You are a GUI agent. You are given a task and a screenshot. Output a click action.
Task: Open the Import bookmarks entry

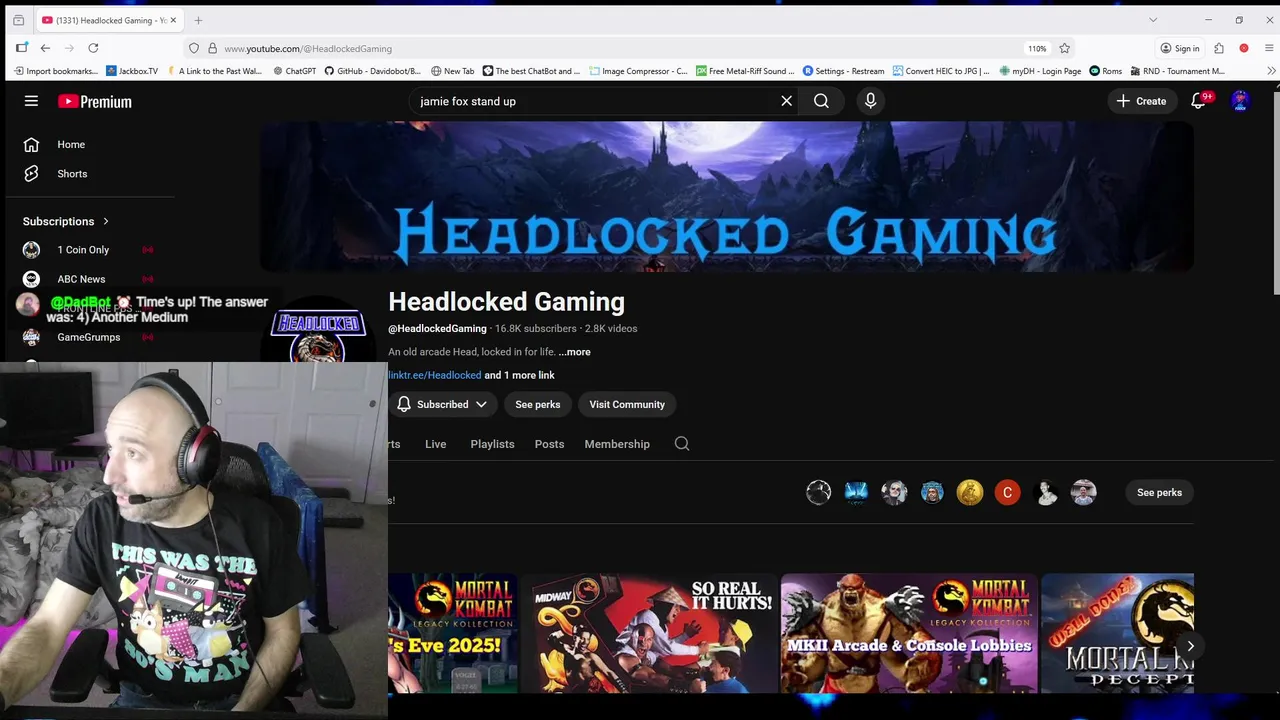point(57,71)
